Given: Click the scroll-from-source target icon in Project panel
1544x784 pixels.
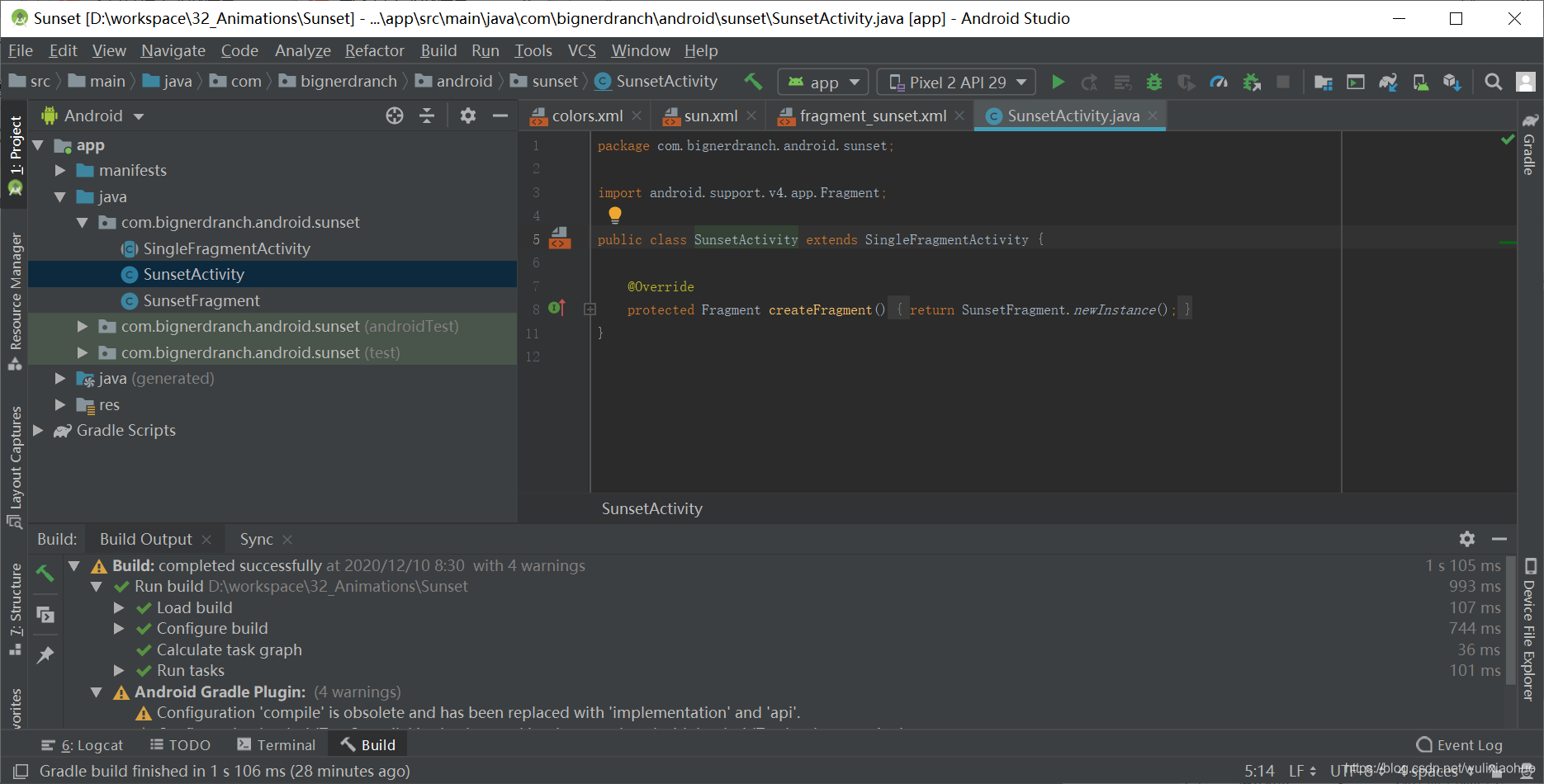Looking at the screenshot, I should pyautogui.click(x=395, y=116).
